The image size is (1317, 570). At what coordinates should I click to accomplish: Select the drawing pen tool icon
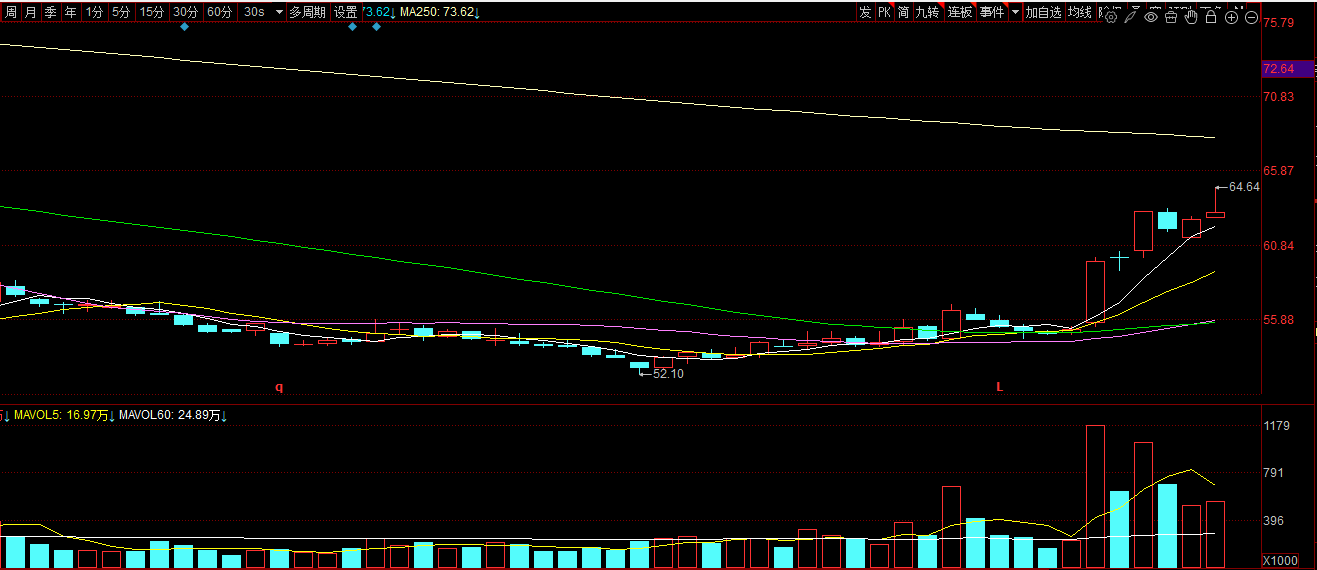pyautogui.click(x=1131, y=17)
